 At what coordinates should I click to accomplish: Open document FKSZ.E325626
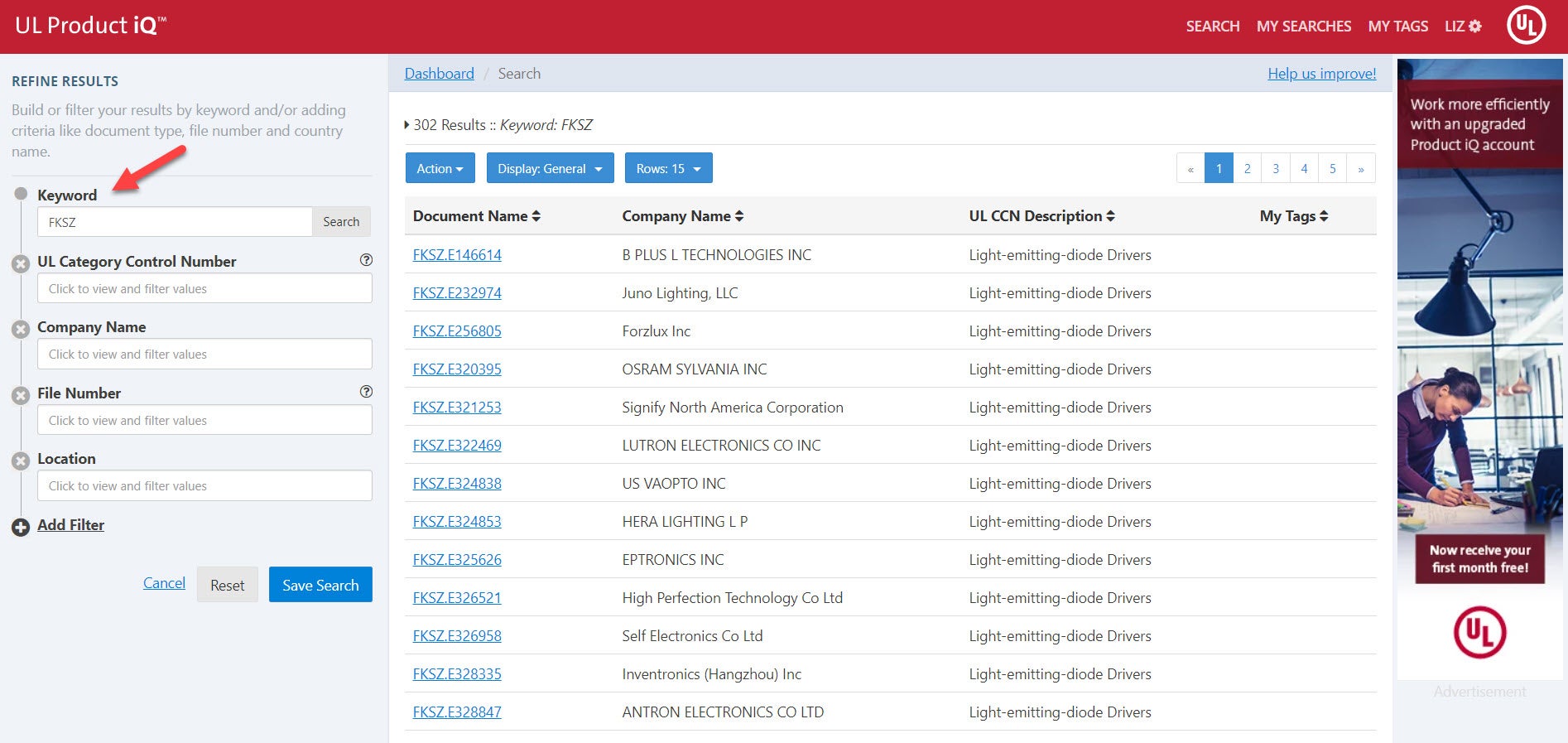coord(457,560)
